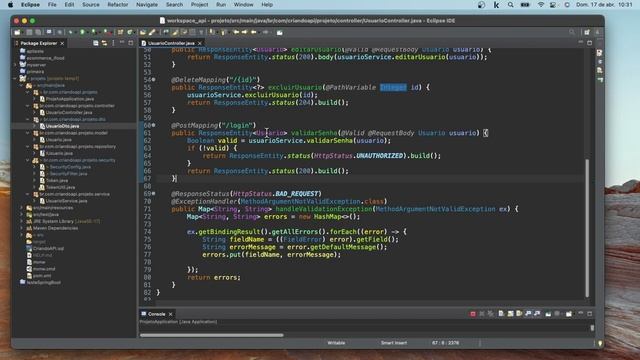Expand JRE System Library node

coord(22,221)
